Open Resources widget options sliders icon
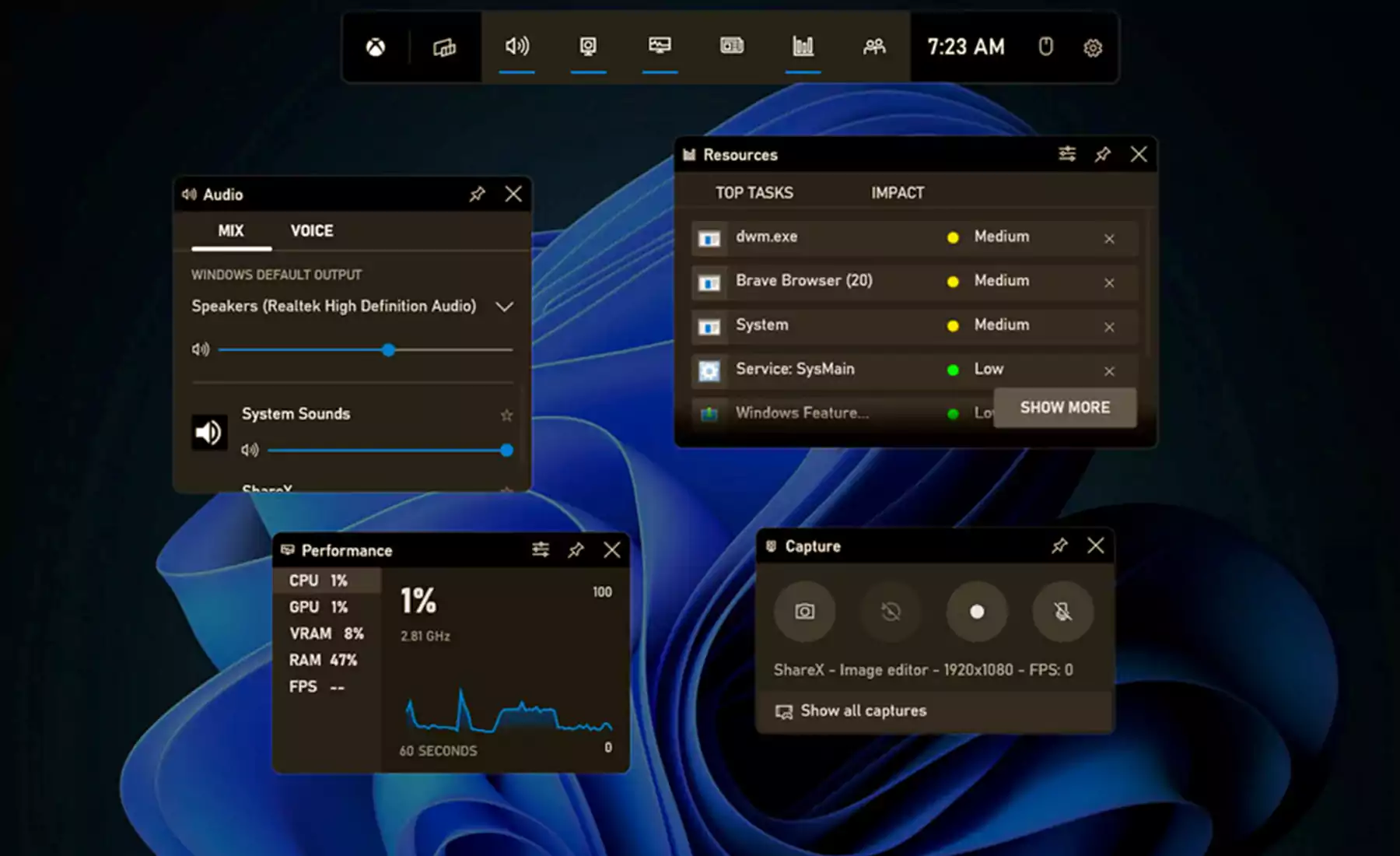 click(1067, 154)
